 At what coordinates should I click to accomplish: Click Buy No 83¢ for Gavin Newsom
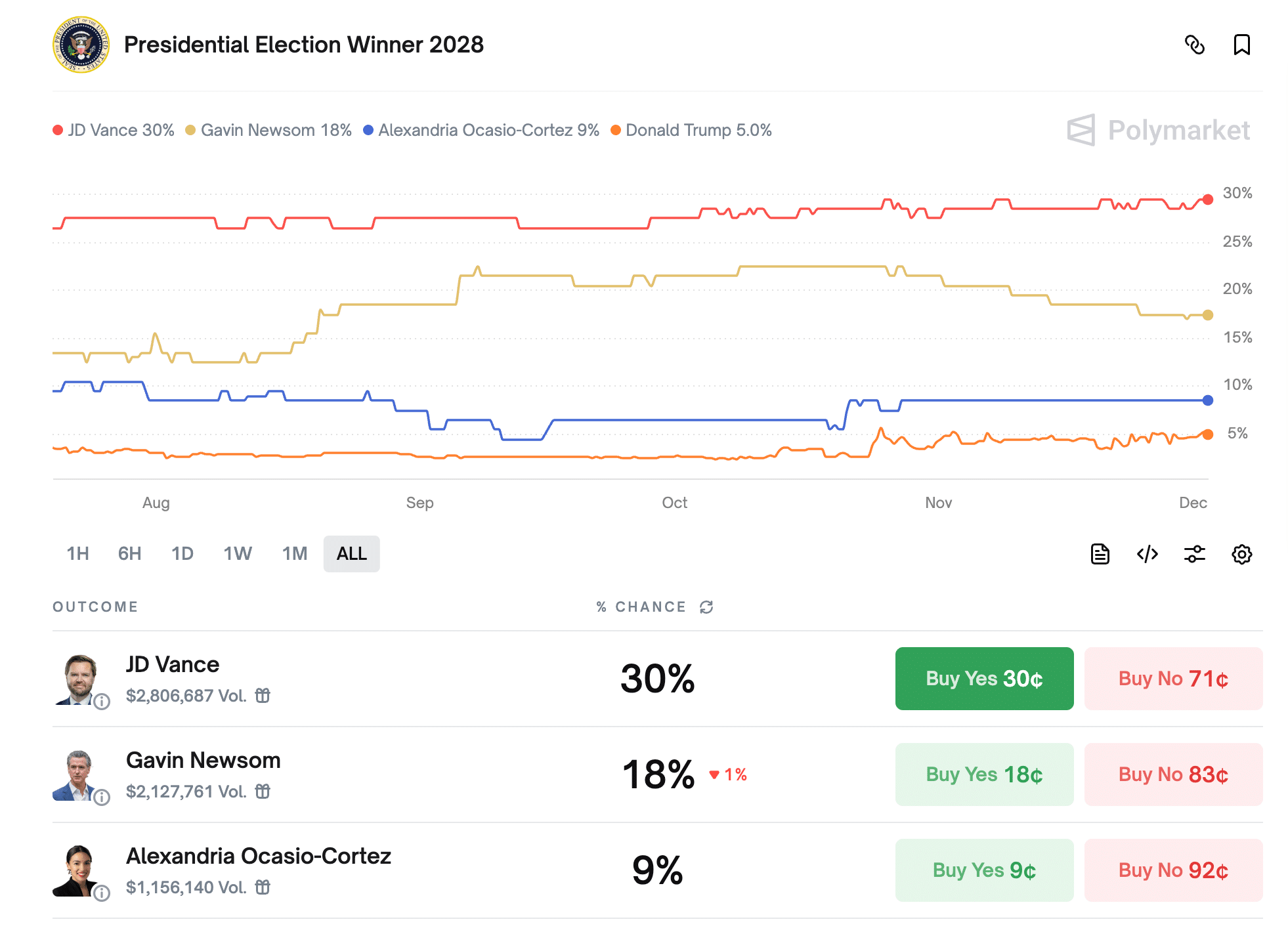pos(1173,774)
